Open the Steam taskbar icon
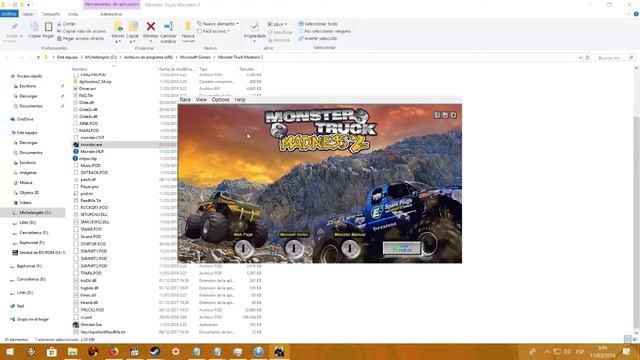Image resolution: width=640 pixels, height=360 pixels. 155,351
